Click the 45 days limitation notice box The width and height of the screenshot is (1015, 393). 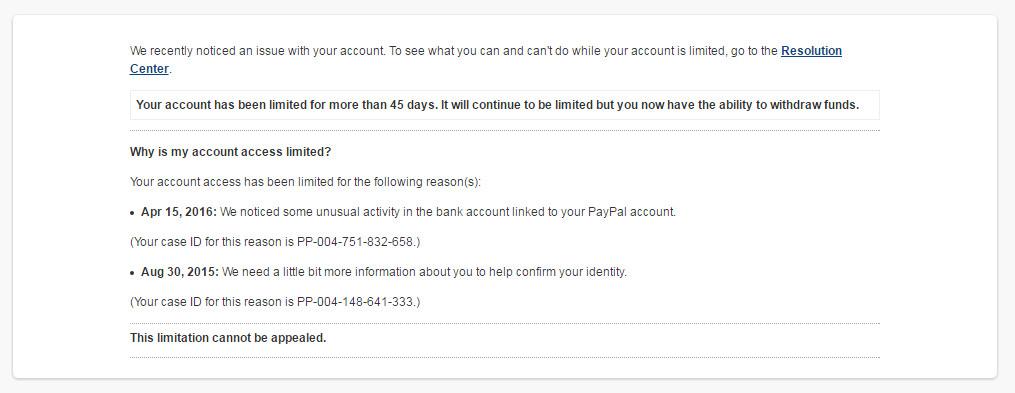coord(504,105)
